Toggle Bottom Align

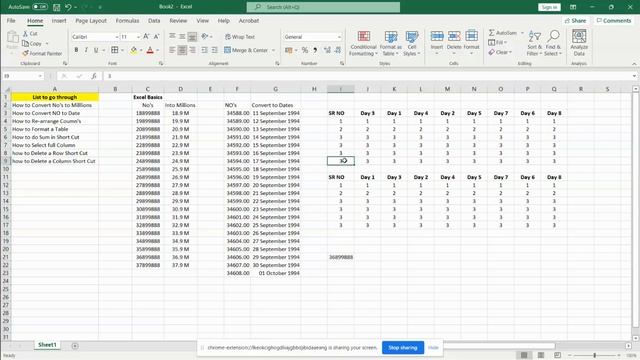click(192, 37)
